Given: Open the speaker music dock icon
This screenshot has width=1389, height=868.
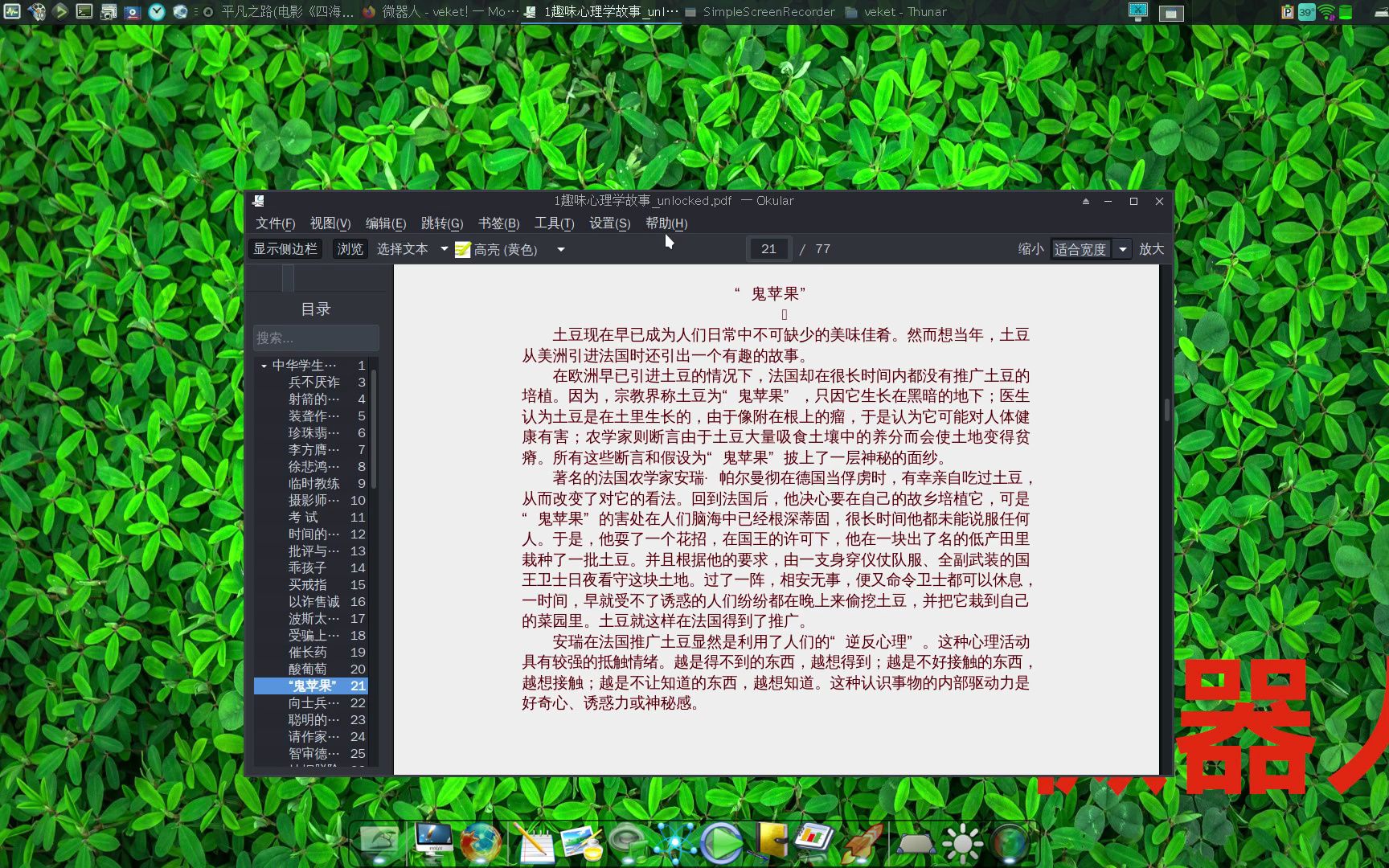Looking at the screenshot, I should [x=629, y=842].
